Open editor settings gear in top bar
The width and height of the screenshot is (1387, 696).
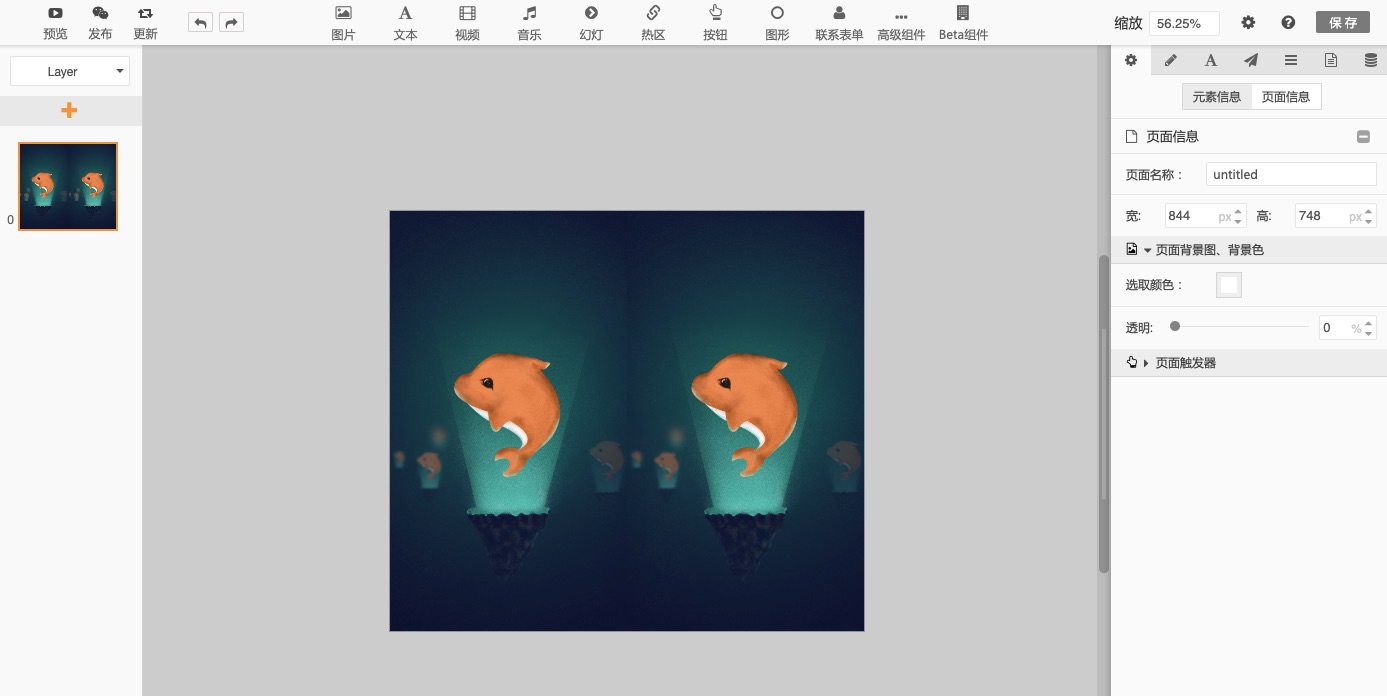1248,23
